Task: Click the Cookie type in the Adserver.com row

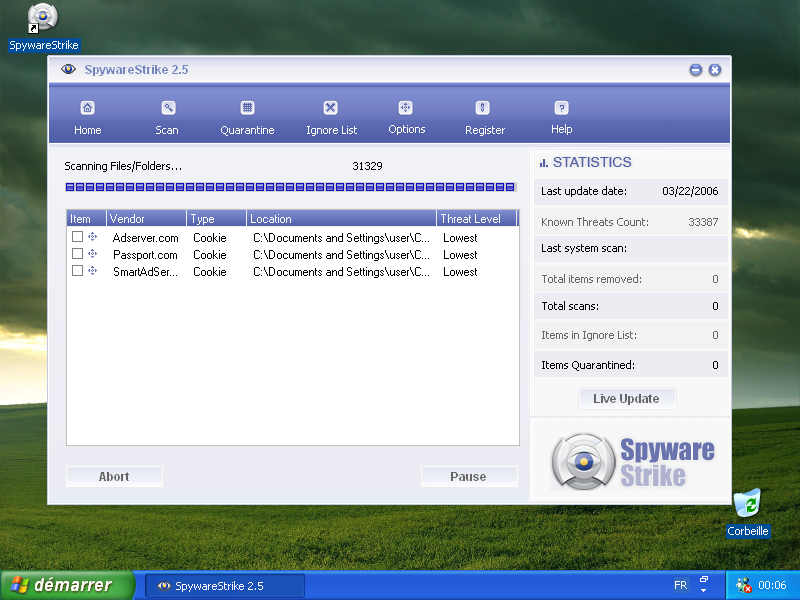Action: click(x=210, y=238)
